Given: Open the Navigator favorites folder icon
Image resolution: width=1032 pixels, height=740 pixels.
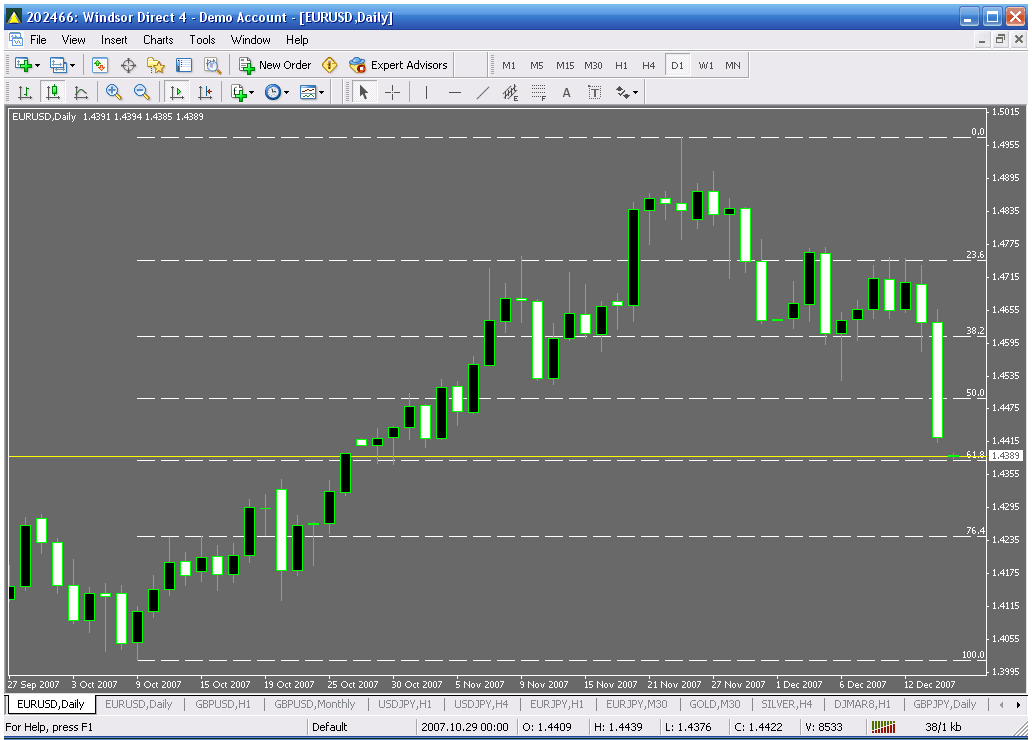Looking at the screenshot, I should pos(156,65).
